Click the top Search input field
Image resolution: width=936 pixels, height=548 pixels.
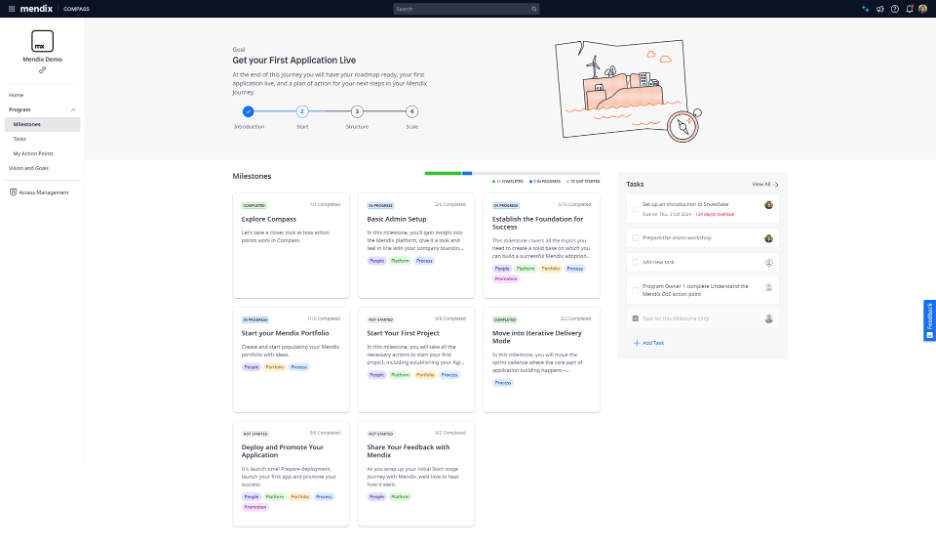[466, 9]
